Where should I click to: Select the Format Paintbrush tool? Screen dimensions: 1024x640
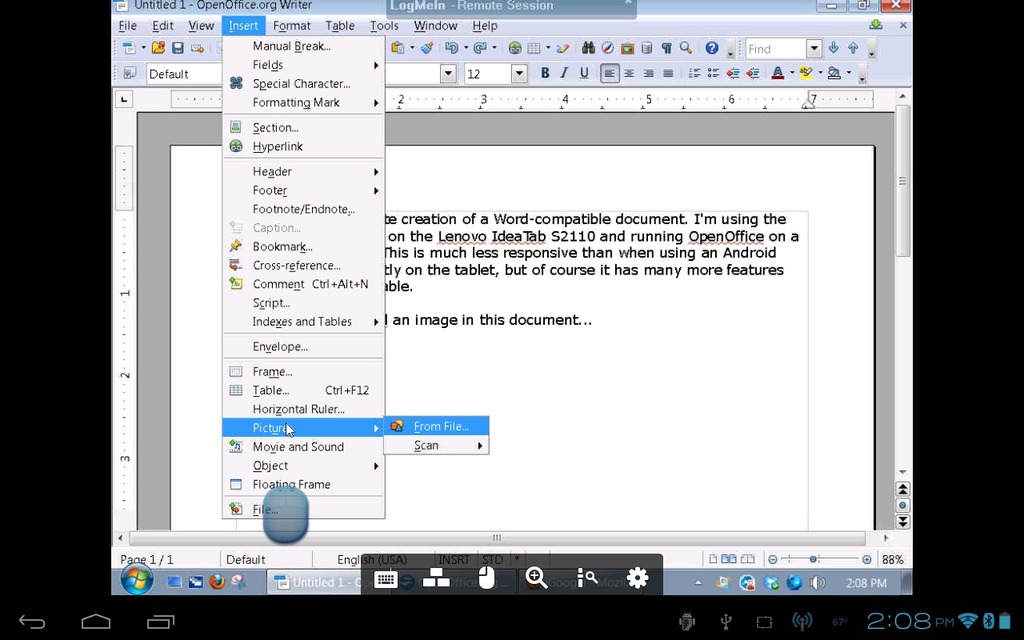point(427,48)
